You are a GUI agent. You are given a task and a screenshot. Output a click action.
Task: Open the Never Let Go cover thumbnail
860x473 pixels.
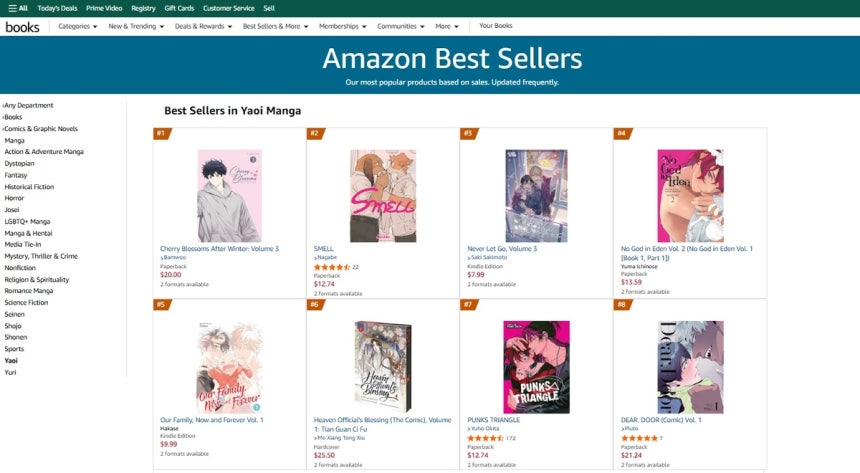[536, 196]
